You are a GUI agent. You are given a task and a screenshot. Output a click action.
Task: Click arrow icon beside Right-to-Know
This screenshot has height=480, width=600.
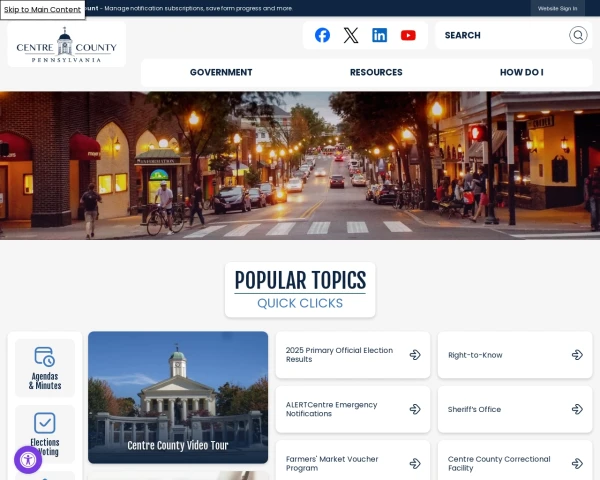[577, 355]
